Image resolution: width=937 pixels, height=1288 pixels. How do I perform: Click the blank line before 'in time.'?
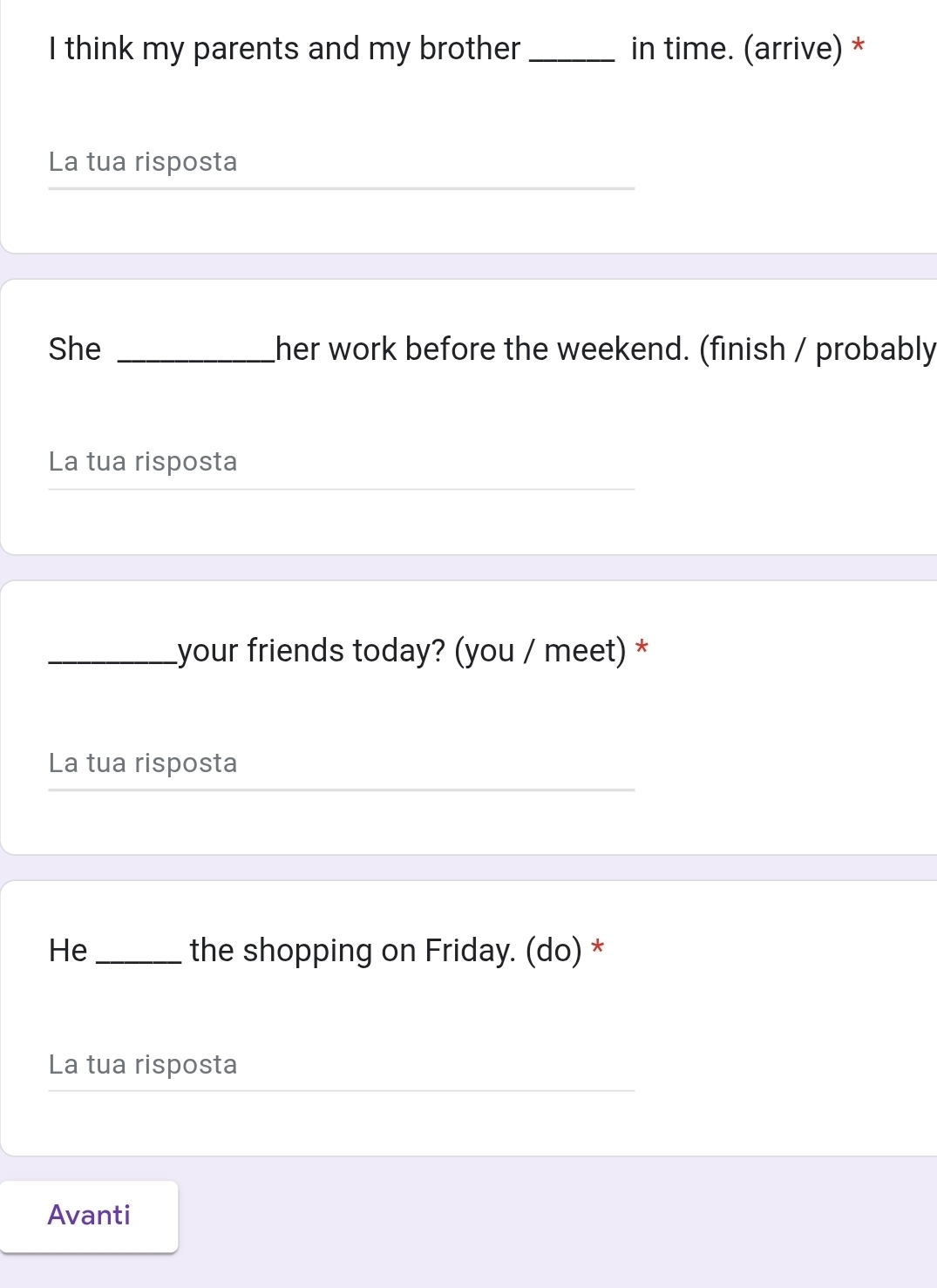pyautogui.click(x=572, y=58)
